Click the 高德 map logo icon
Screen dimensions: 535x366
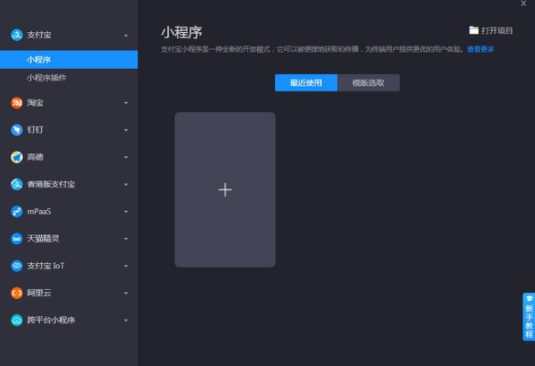coord(16,157)
